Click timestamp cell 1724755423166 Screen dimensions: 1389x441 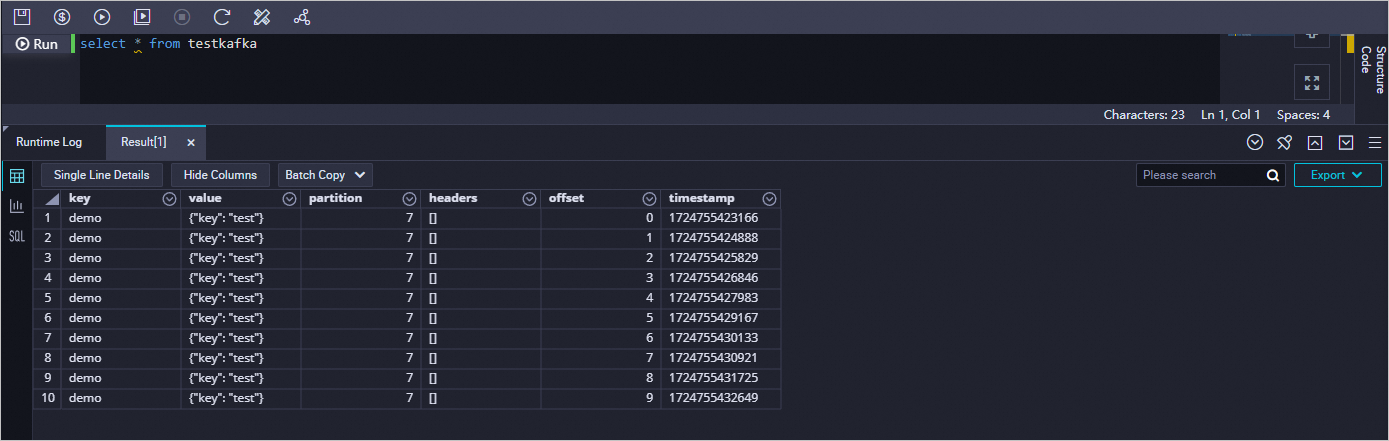721,218
